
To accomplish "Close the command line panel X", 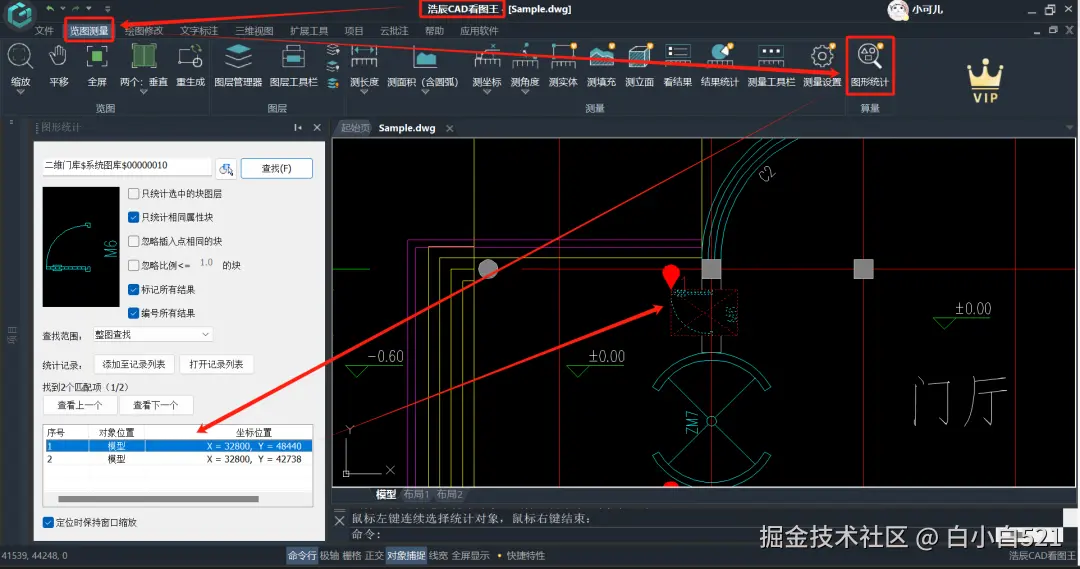I will [x=340, y=521].
